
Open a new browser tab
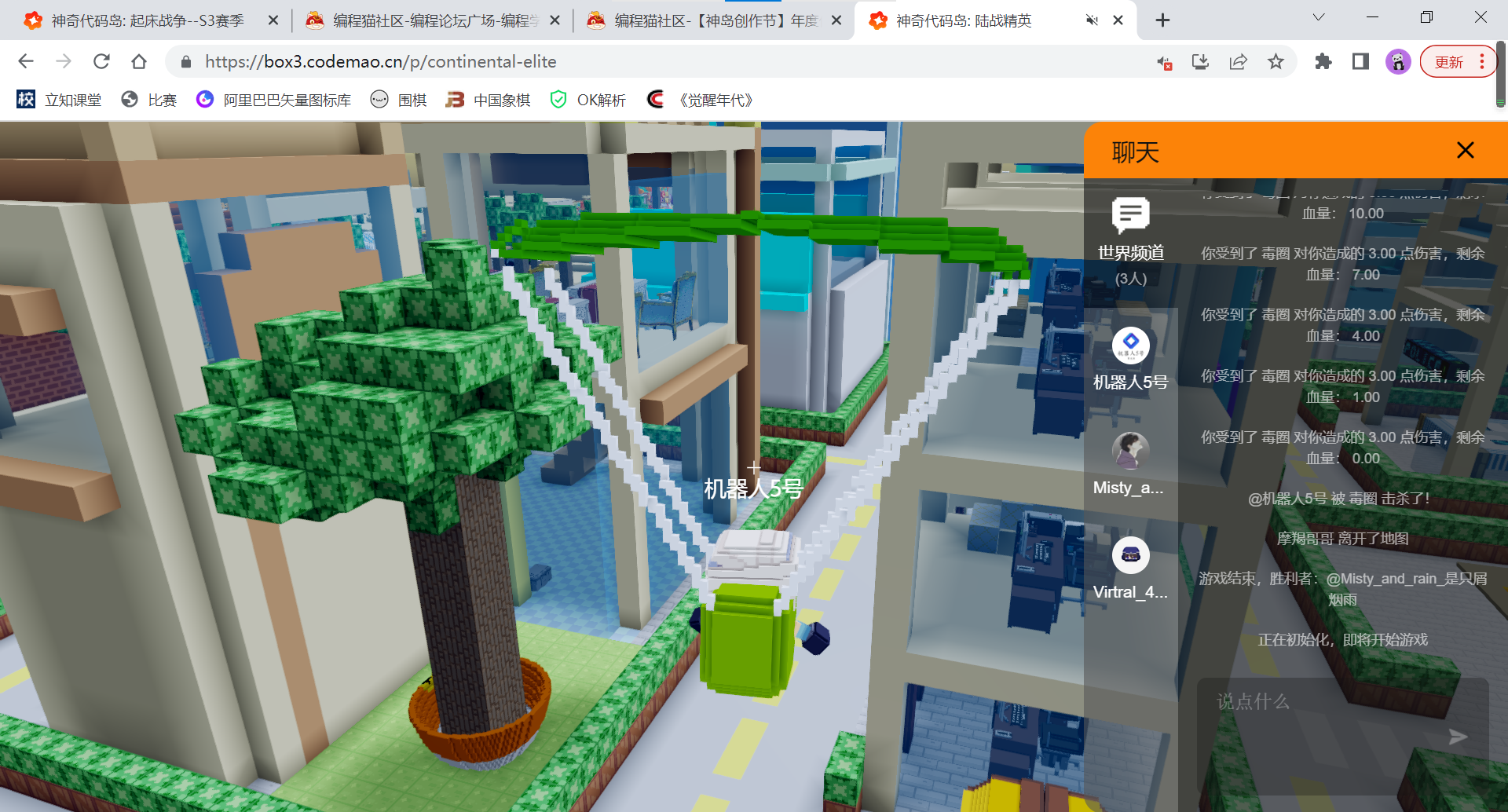[x=1163, y=20]
